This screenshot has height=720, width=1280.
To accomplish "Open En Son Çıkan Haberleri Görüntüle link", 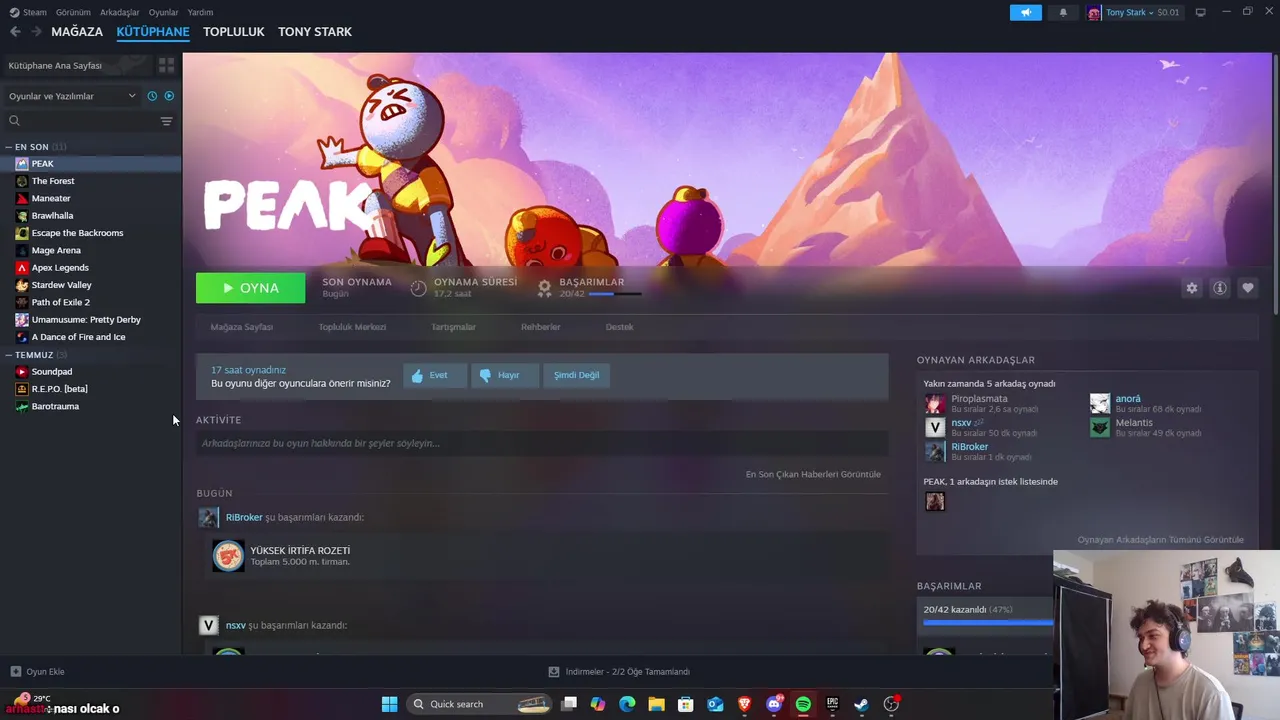I will tap(813, 474).
